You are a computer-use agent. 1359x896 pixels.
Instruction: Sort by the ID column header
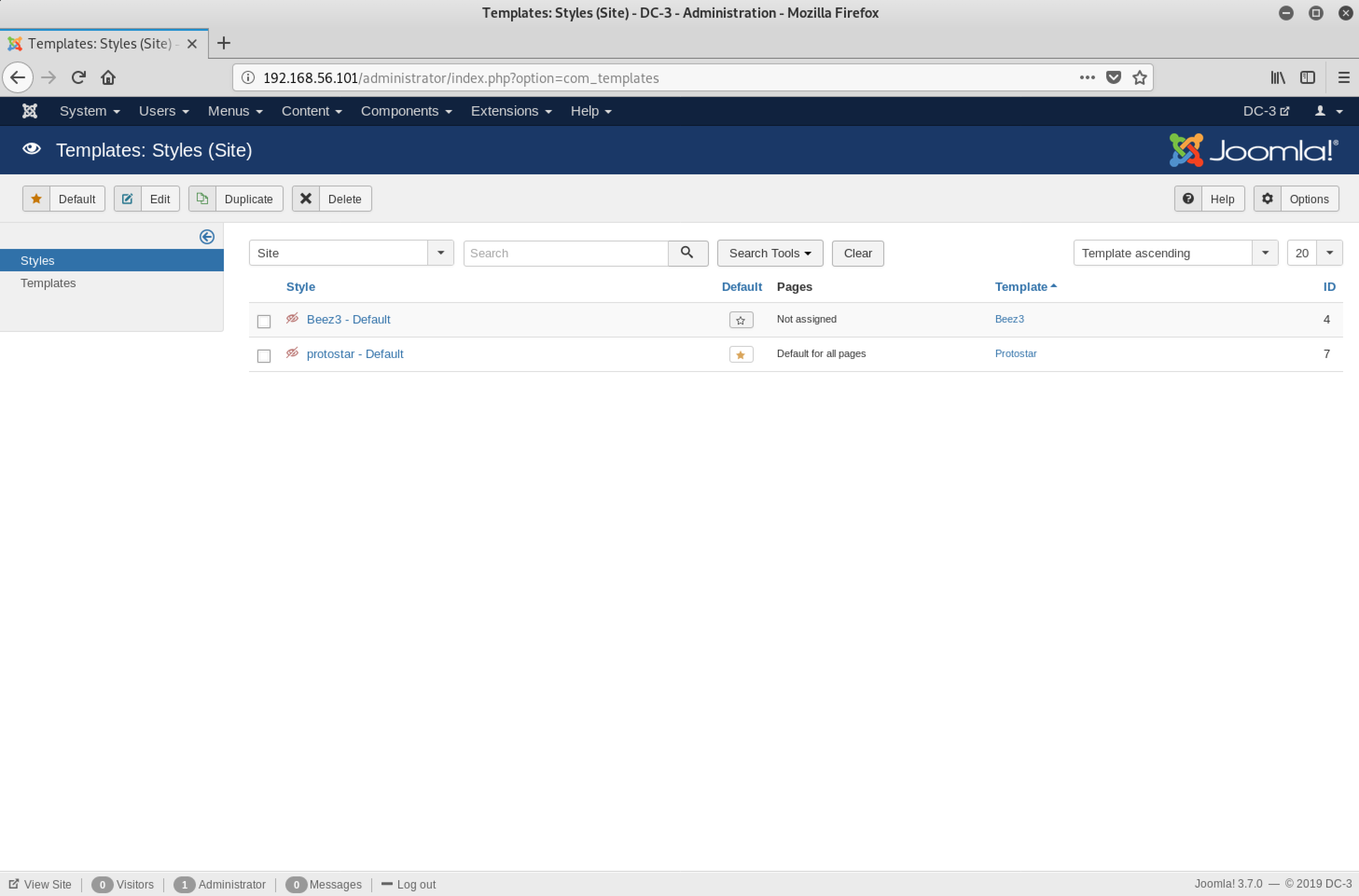click(x=1329, y=287)
